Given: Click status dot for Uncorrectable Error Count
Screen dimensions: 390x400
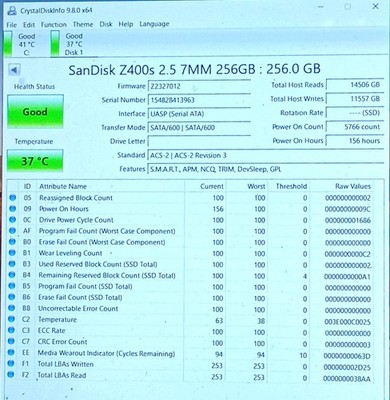Looking at the screenshot, I should coord(12,308).
